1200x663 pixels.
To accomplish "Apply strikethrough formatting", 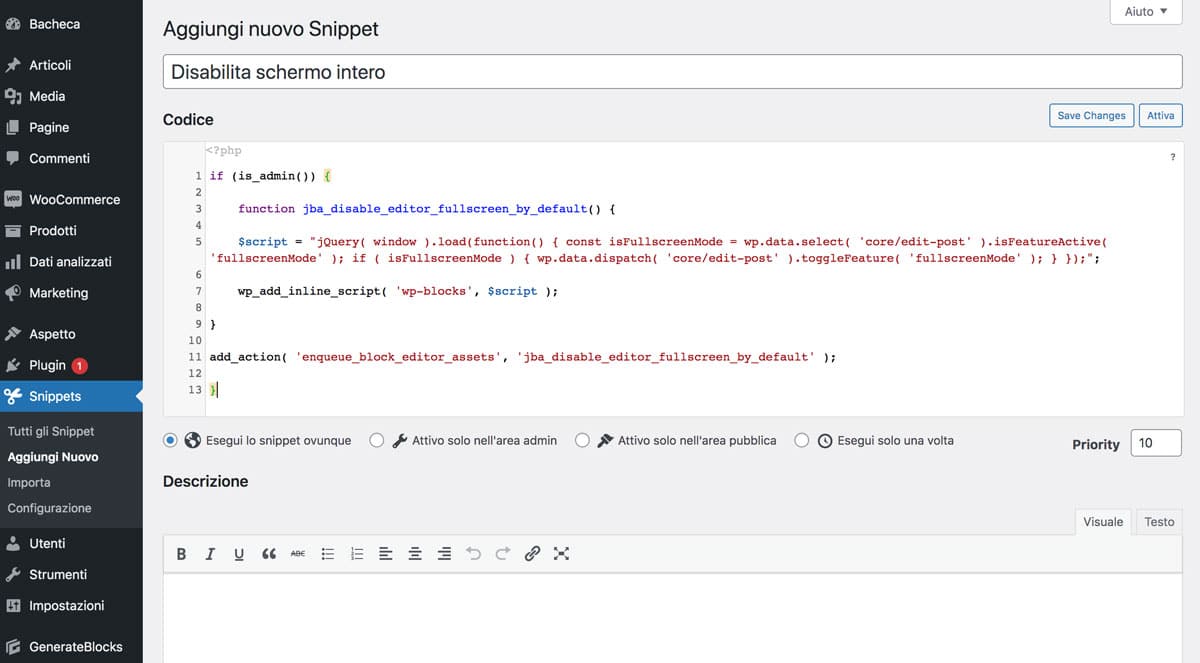I will 298,553.
